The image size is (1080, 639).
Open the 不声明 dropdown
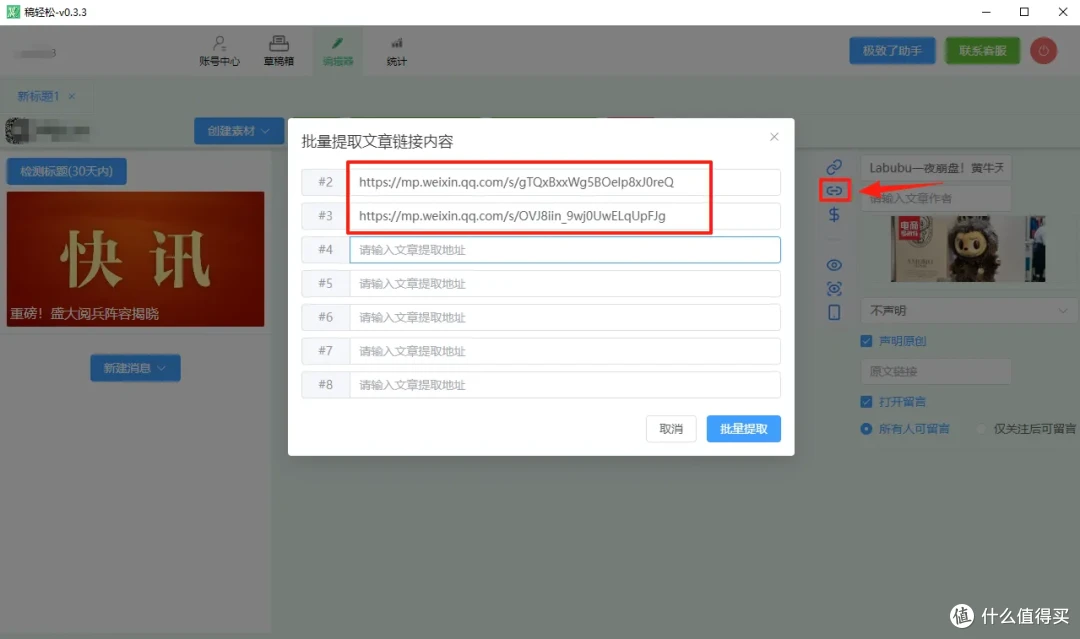tap(968, 311)
